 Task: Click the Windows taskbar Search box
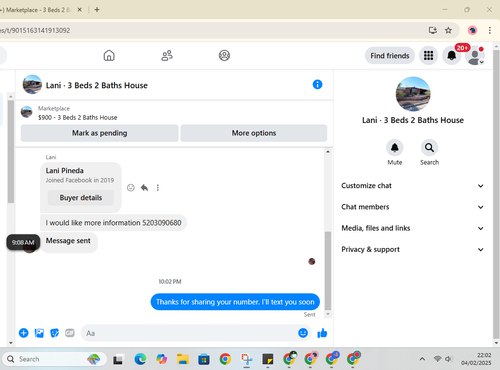(55, 359)
